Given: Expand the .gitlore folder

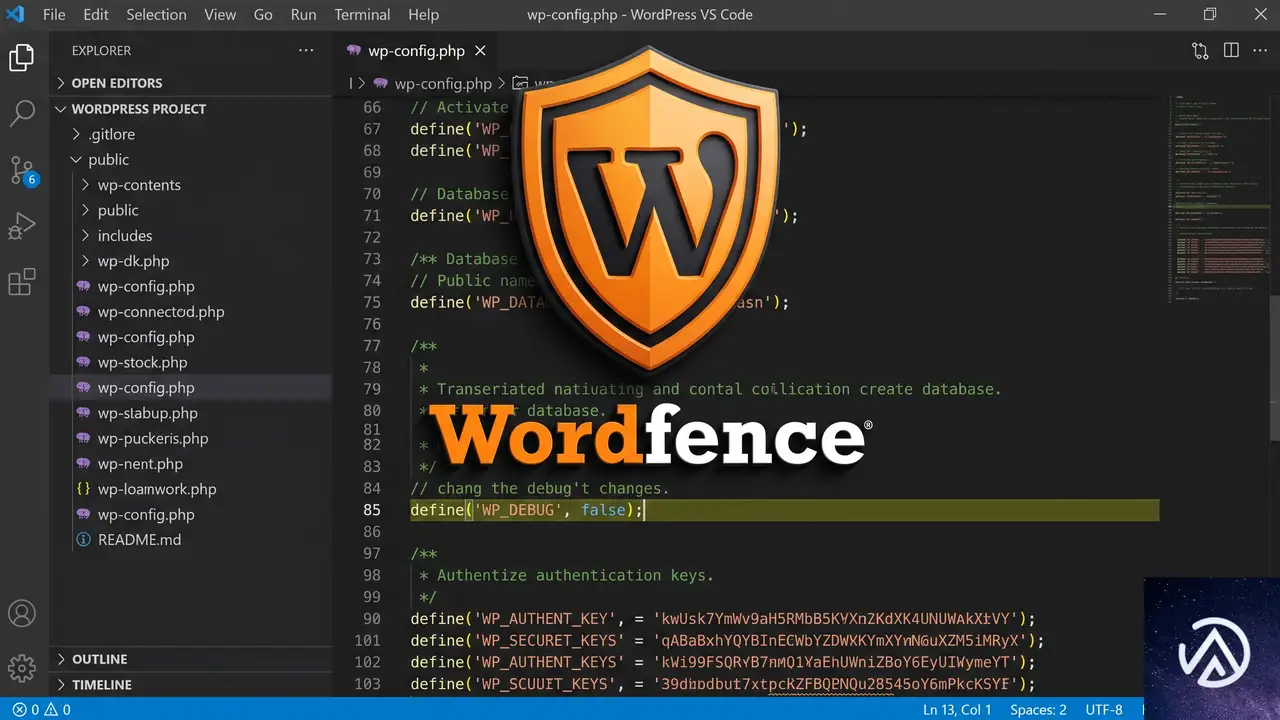Looking at the screenshot, I should [191, 134].
